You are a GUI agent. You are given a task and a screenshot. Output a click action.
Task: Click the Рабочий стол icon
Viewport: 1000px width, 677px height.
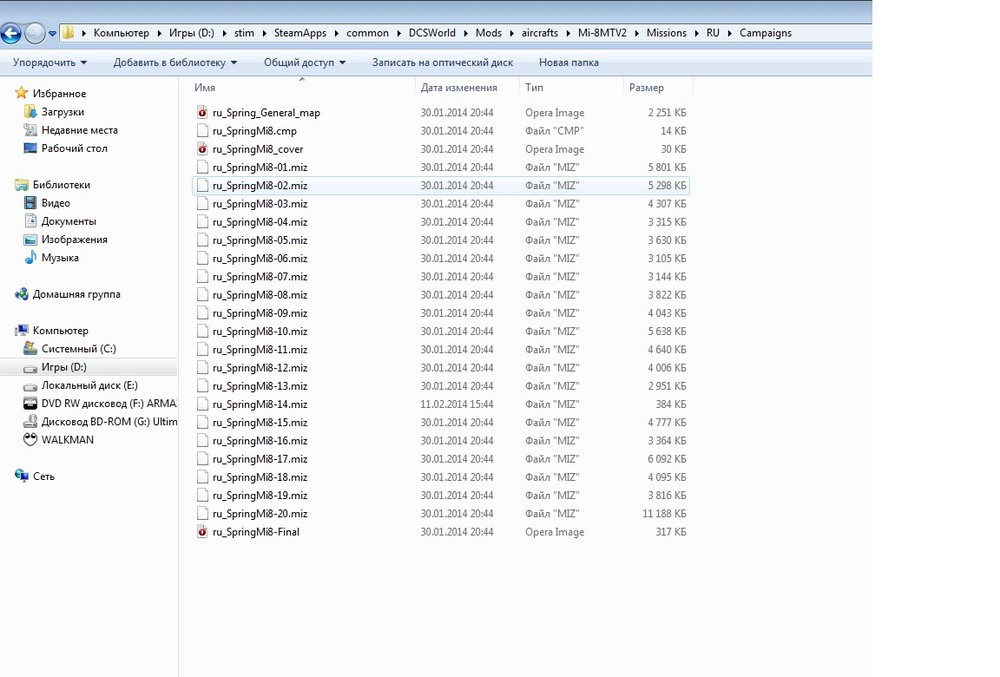point(30,148)
